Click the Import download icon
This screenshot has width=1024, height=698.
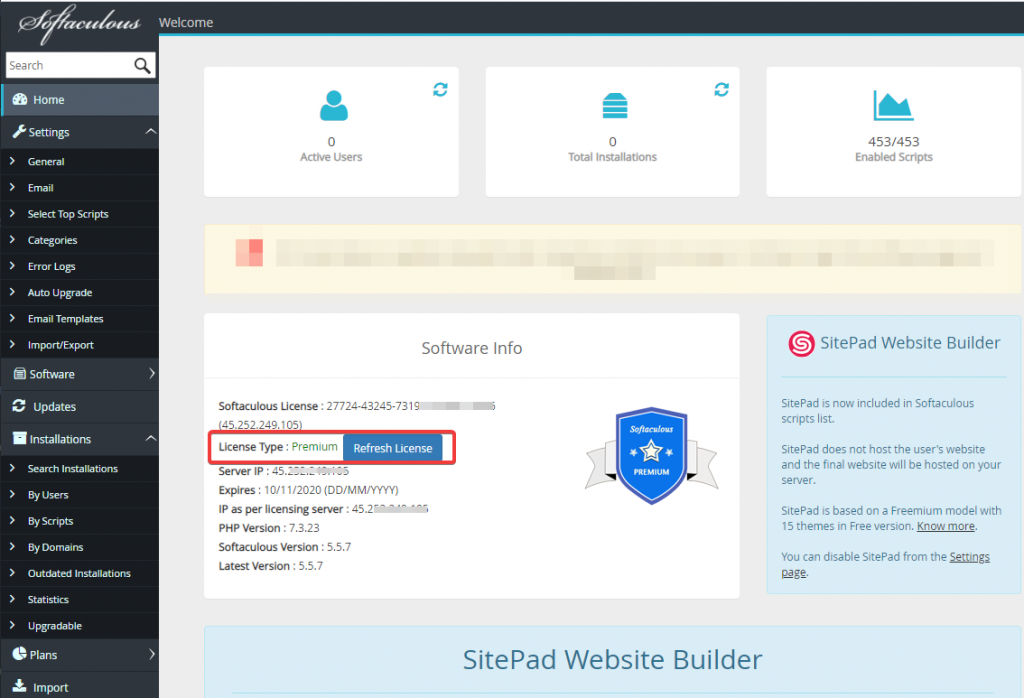click(20, 686)
